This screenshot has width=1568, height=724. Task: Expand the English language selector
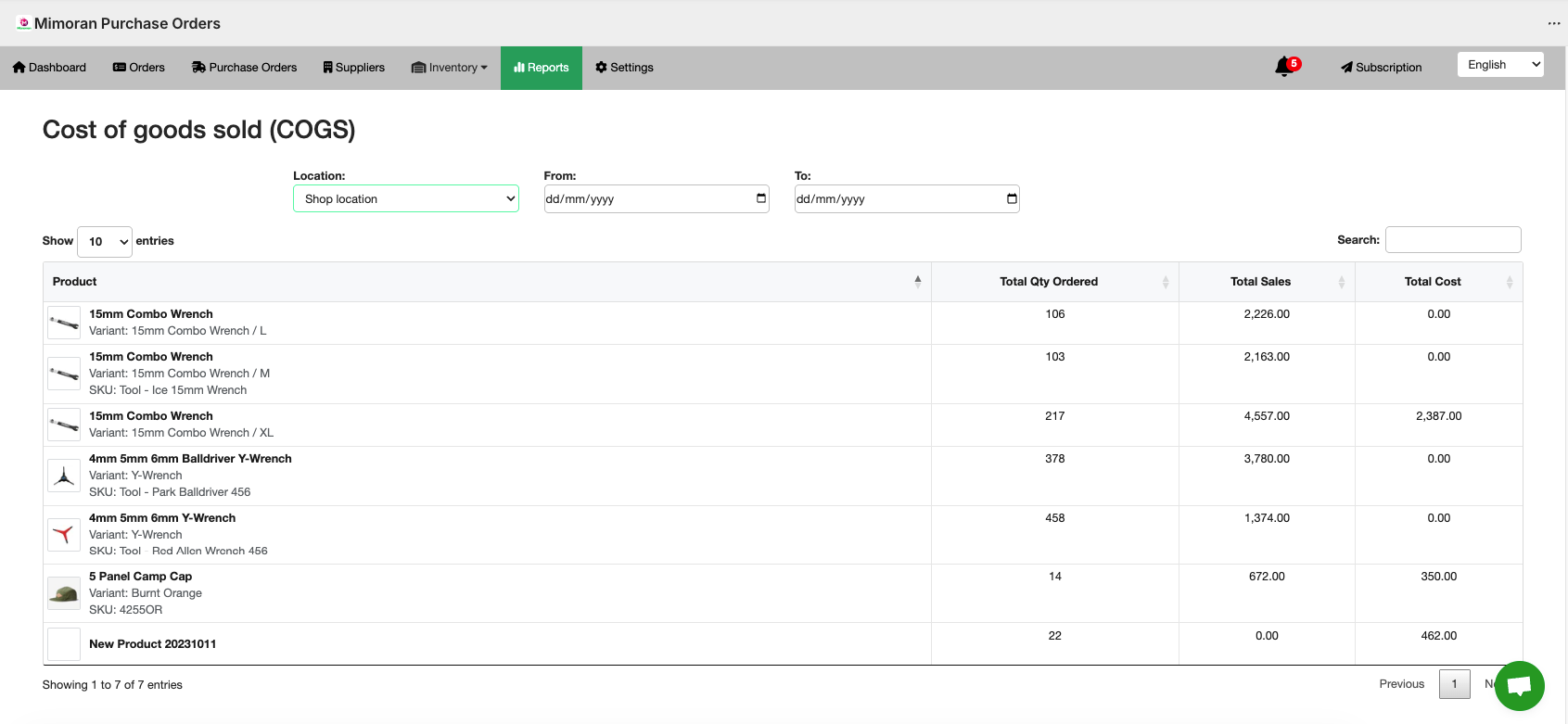pos(1499,65)
